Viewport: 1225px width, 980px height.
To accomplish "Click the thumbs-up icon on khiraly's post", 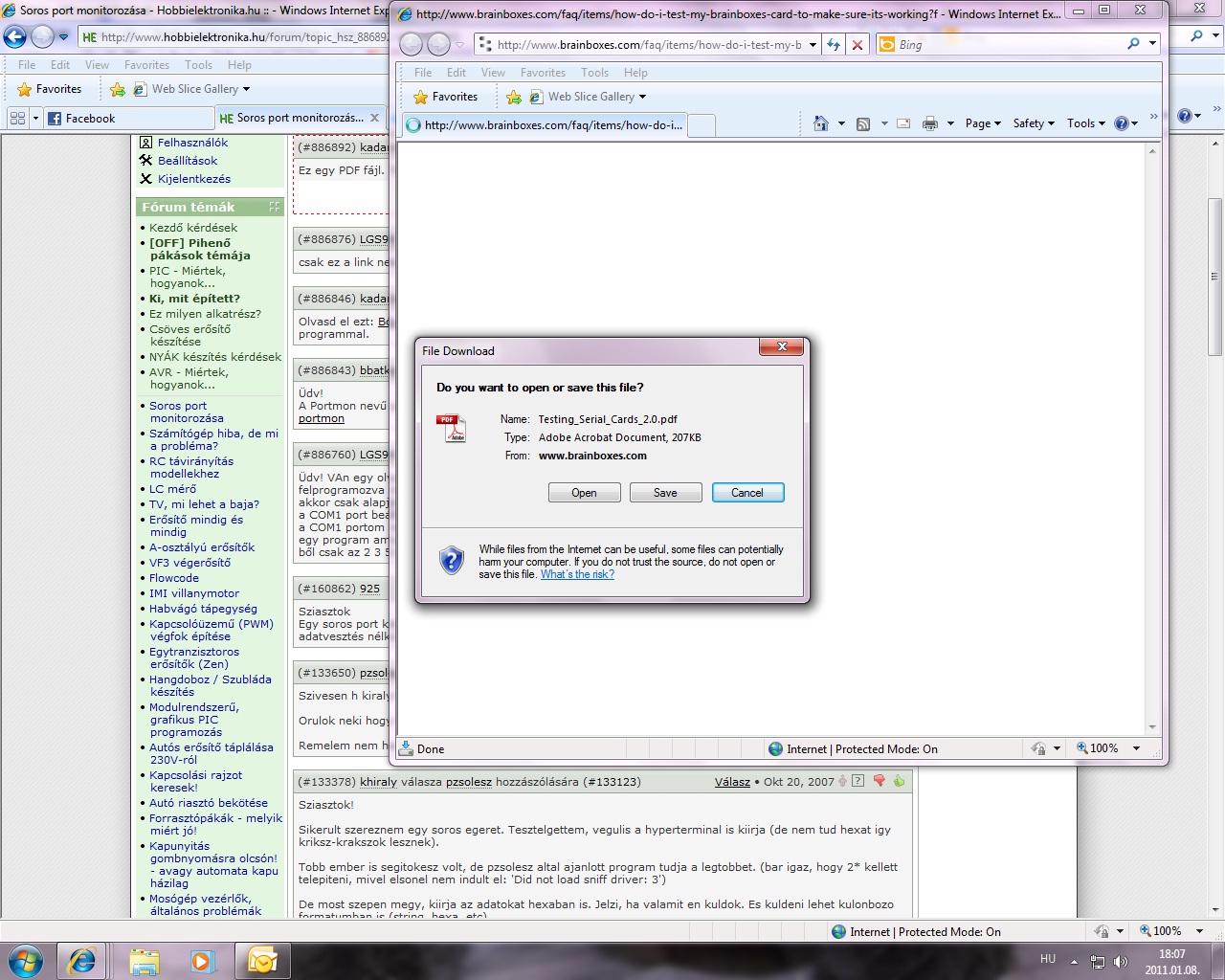I will point(899,781).
